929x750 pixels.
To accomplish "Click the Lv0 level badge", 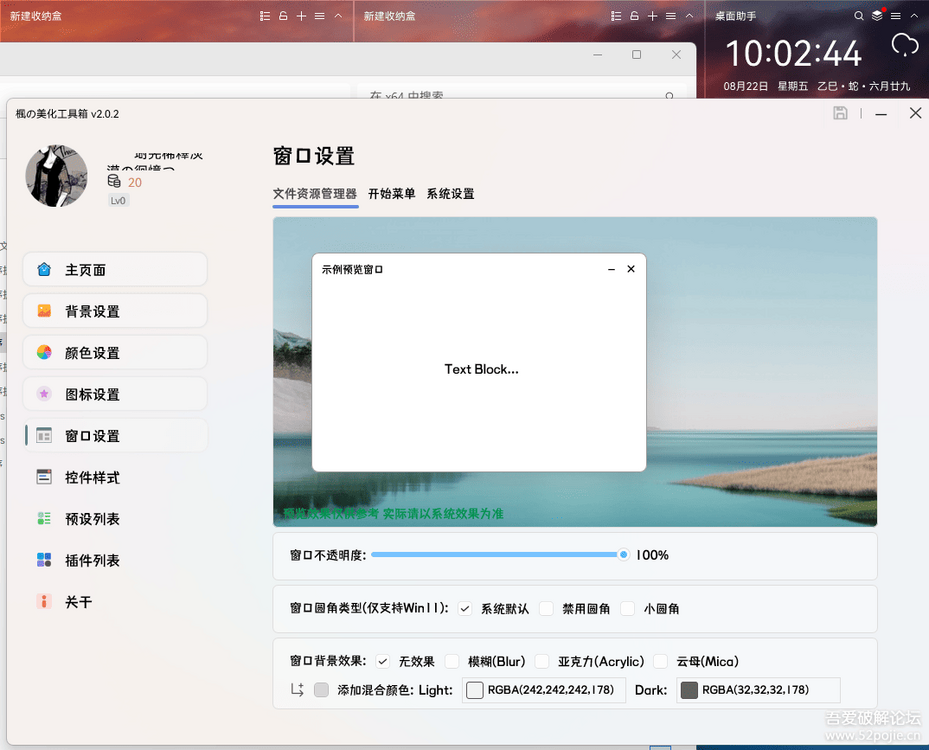I will pyautogui.click(x=118, y=201).
